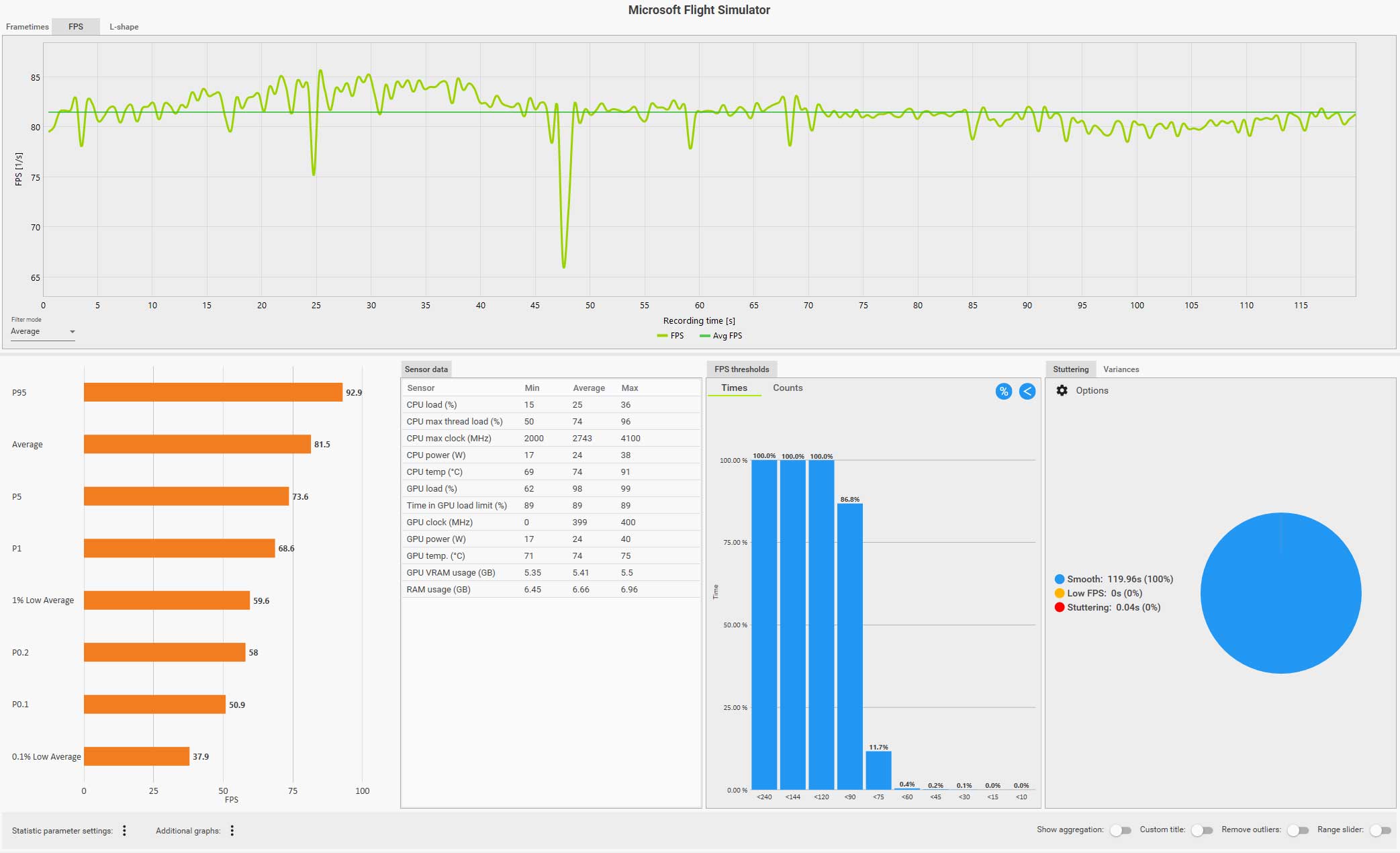This screenshot has height=853, width=1400.
Task: Click the less-than comparison icon button
Action: [x=1027, y=392]
